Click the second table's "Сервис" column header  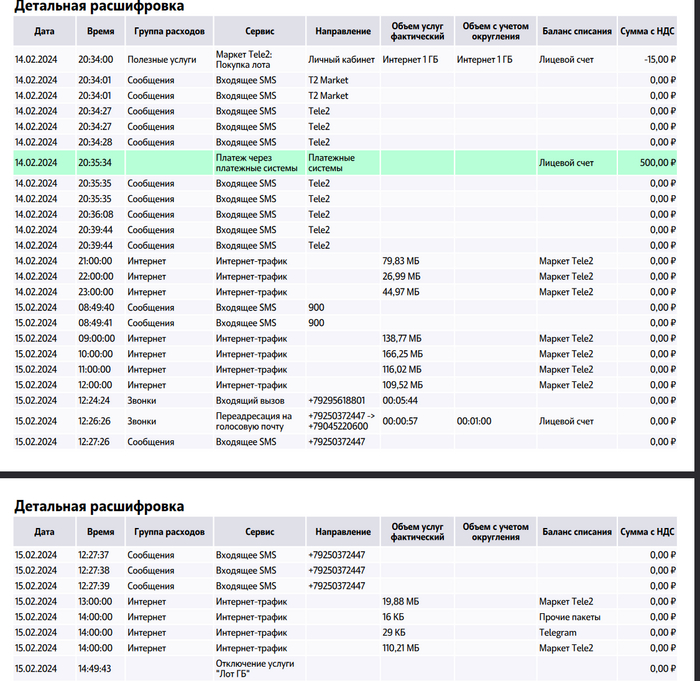click(259, 532)
